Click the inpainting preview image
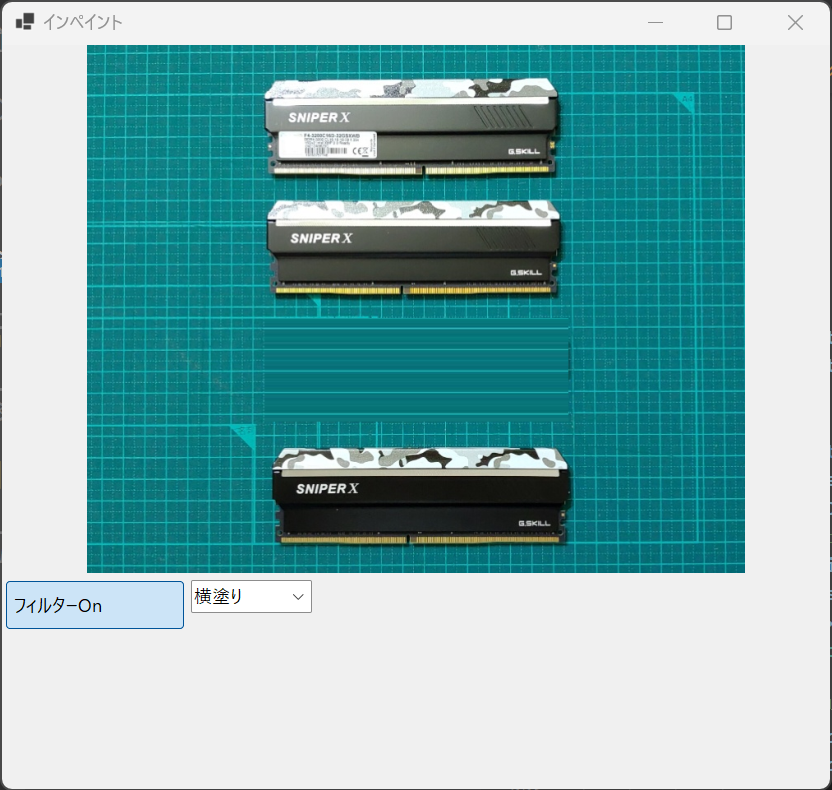 415,309
